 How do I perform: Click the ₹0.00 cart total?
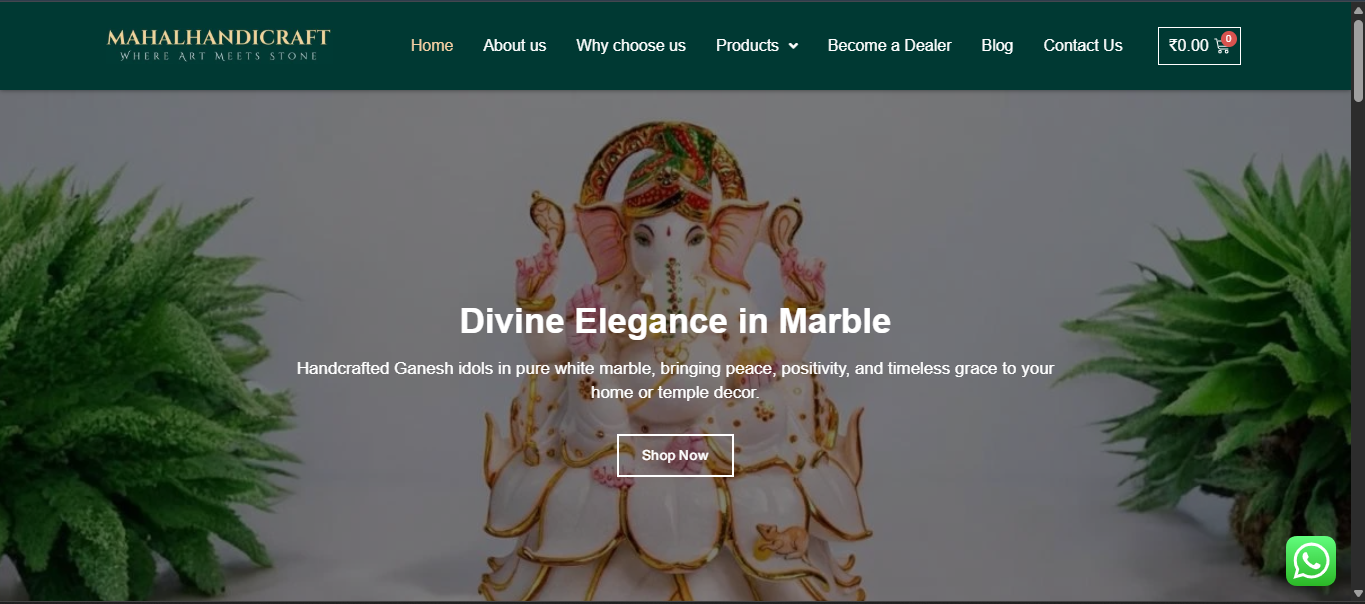click(x=1188, y=45)
